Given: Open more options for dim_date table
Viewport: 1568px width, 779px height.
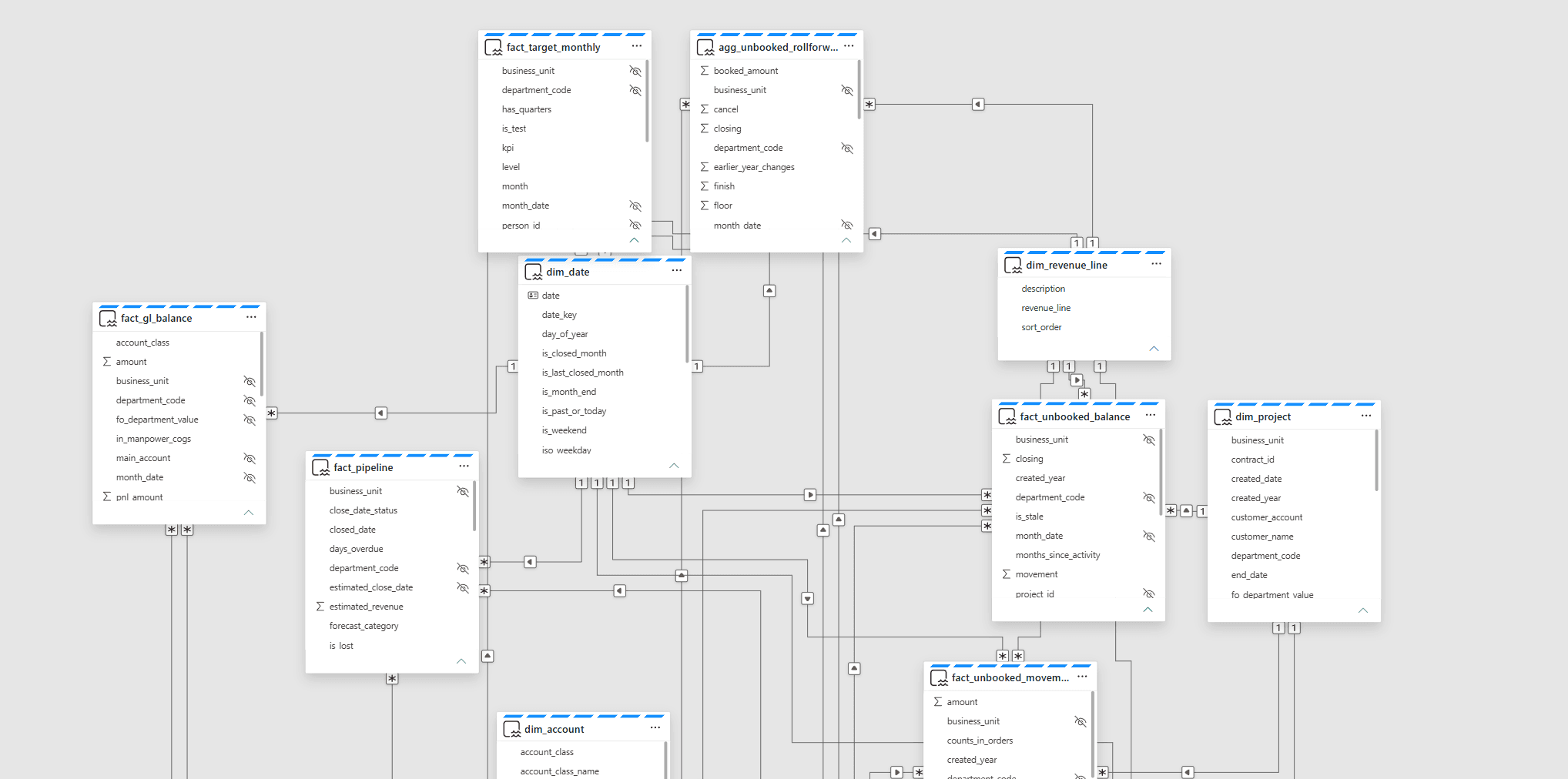Looking at the screenshot, I should point(677,271).
